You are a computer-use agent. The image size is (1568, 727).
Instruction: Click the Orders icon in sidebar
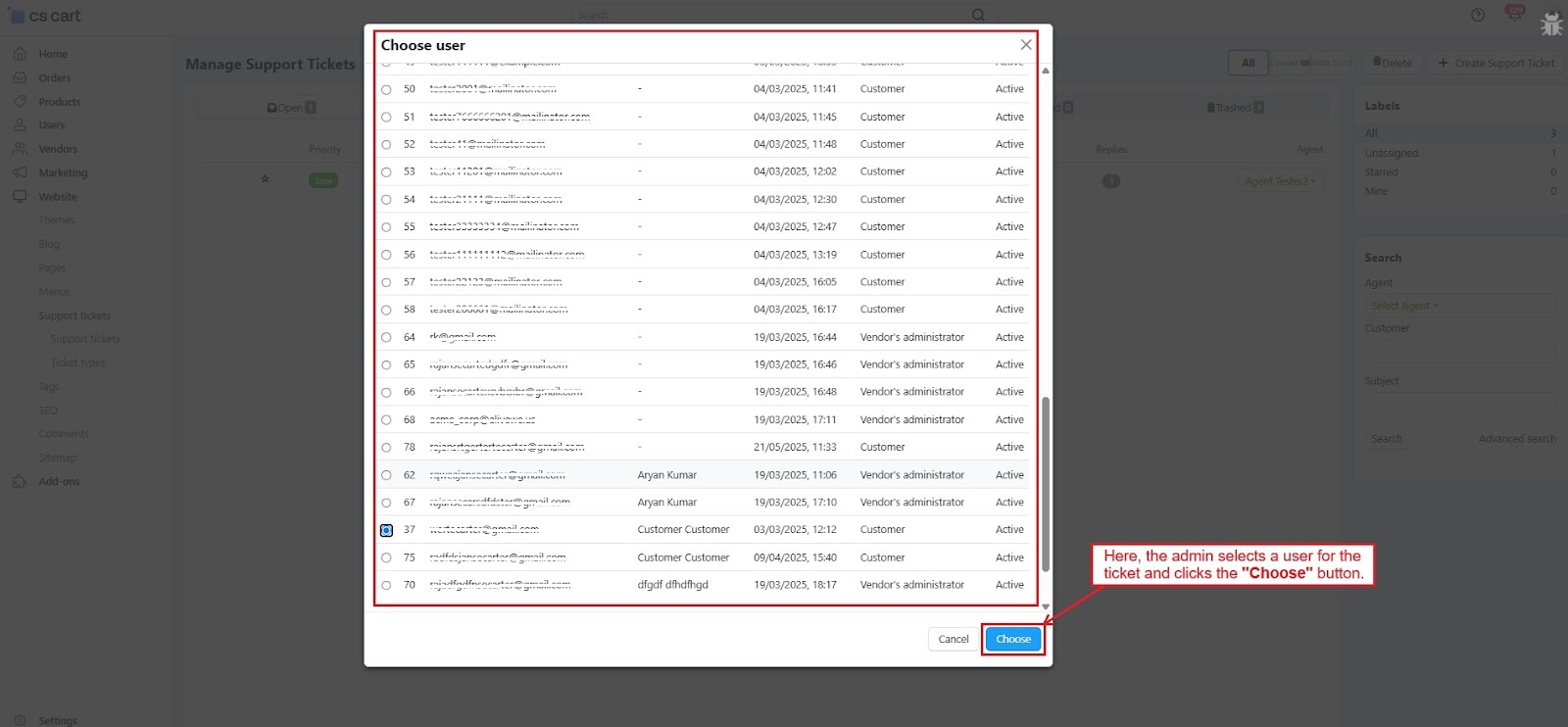coord(20,77)
